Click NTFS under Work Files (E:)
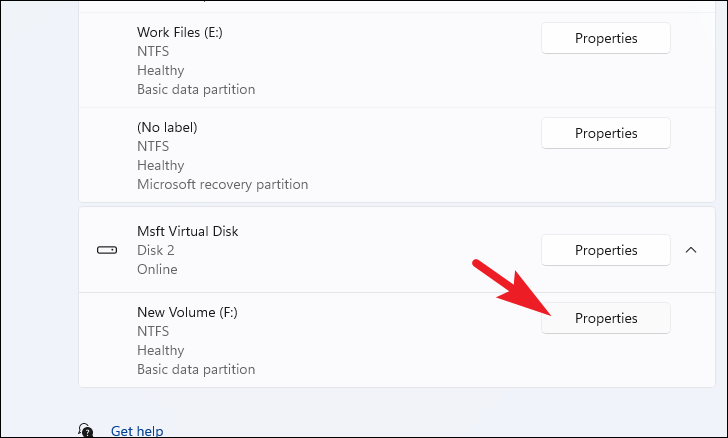The width and height of the screenshot is (728, 438). pyautogui.click(x=153, y=52)
